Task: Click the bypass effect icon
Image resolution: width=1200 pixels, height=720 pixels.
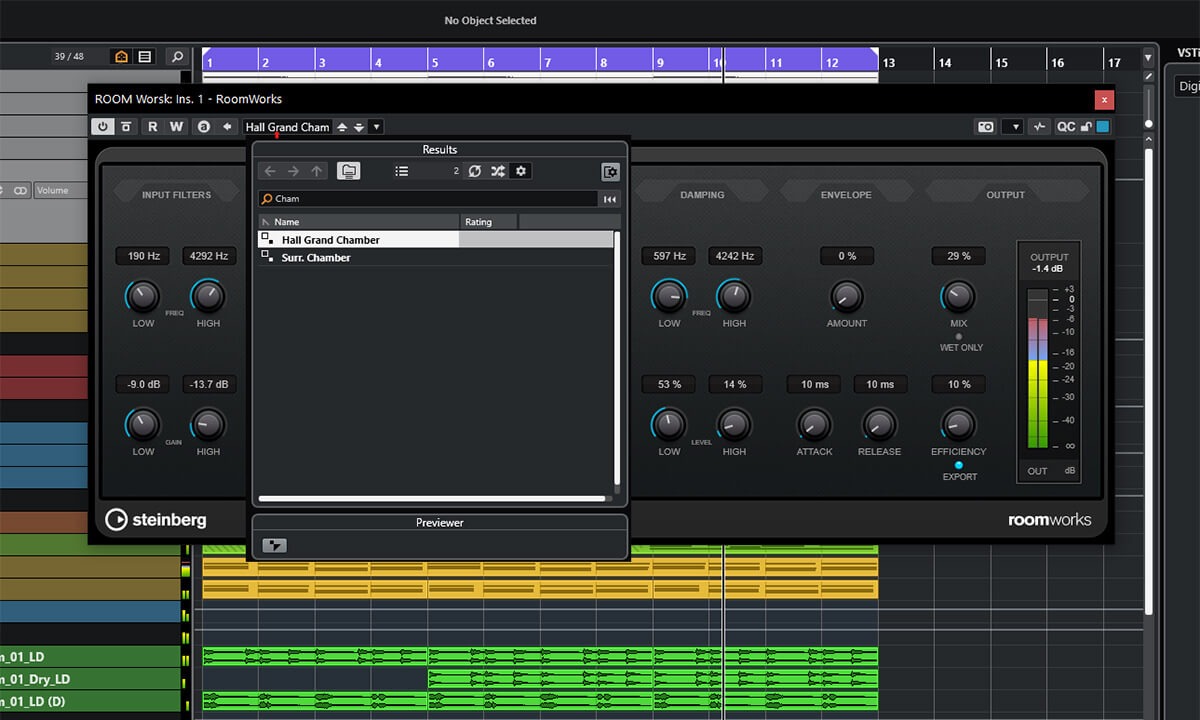Action: point(126,127)
